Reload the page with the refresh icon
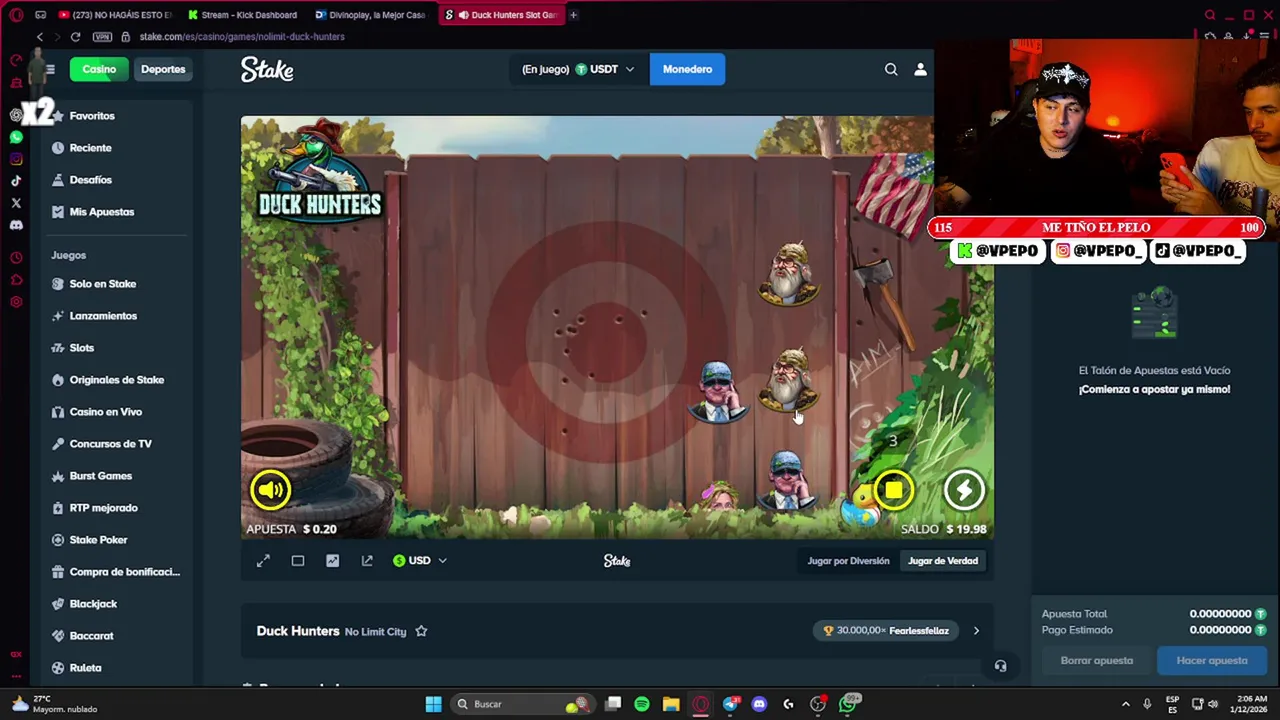The image size is (1280, 720). [x=75, y=37]
